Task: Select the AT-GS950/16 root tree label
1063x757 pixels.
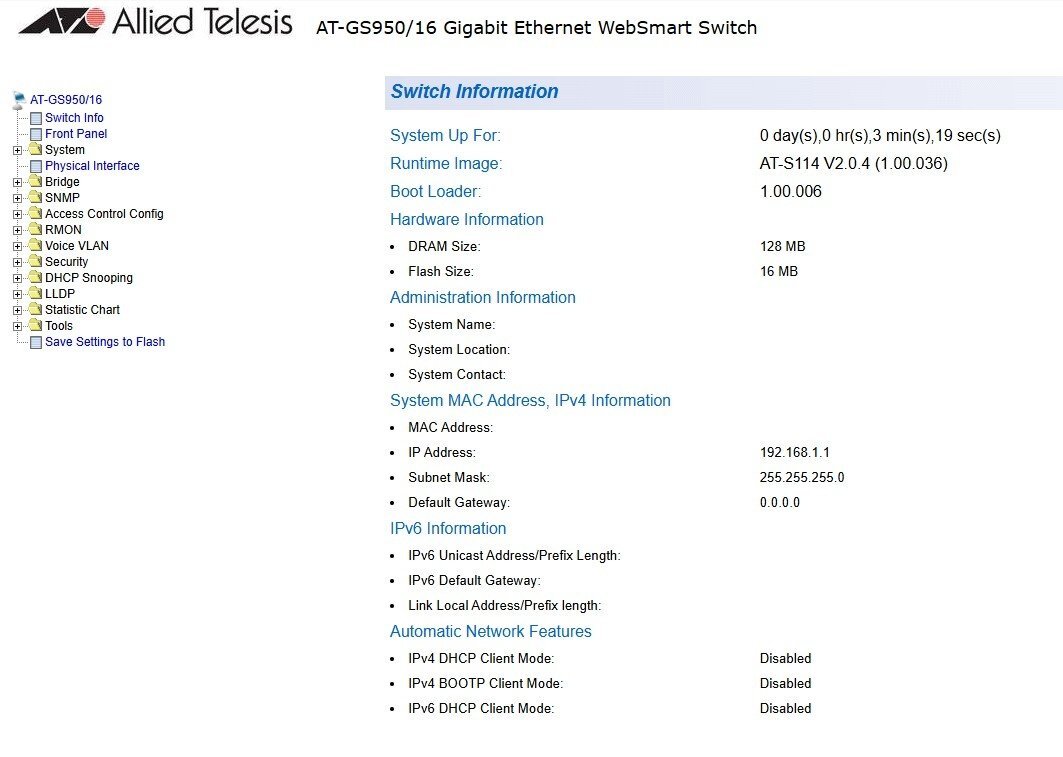Action: (x=66, y=100)
